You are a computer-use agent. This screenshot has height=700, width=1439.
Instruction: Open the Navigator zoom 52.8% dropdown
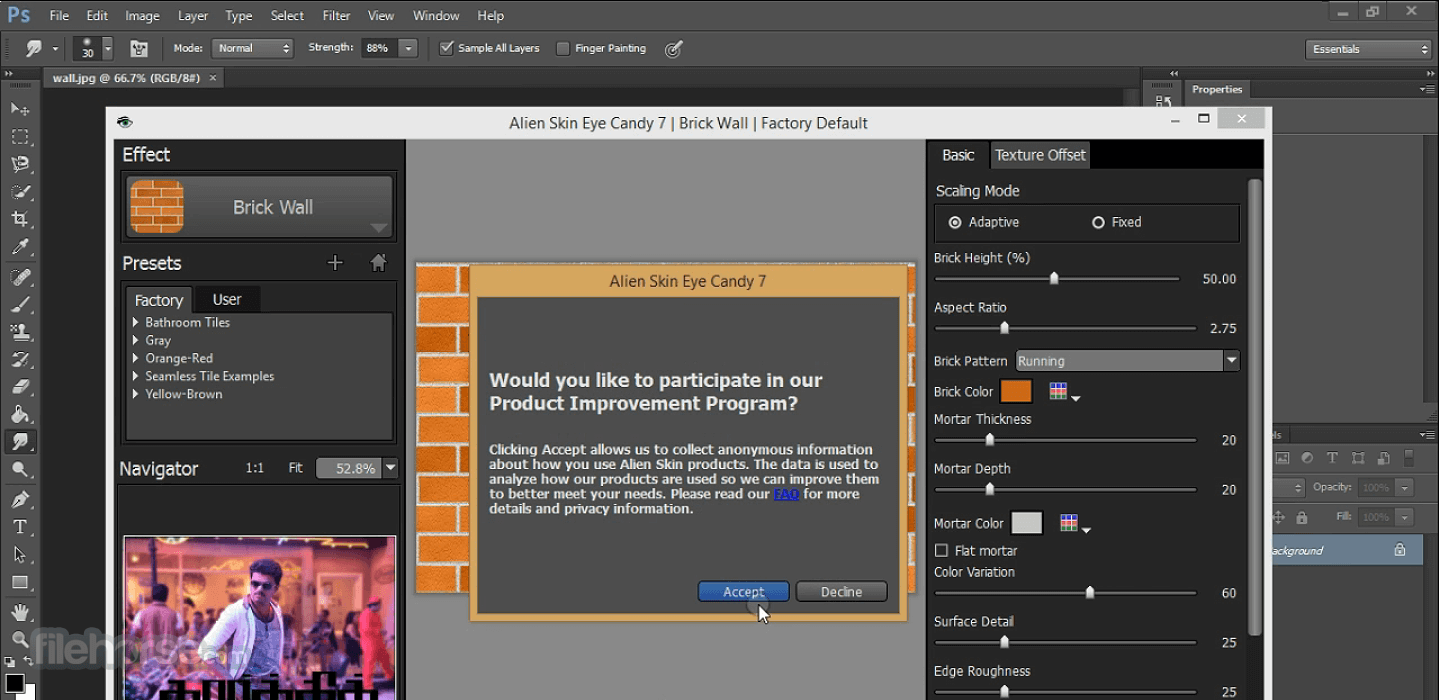pyautogui.click(x=390, y=468)
